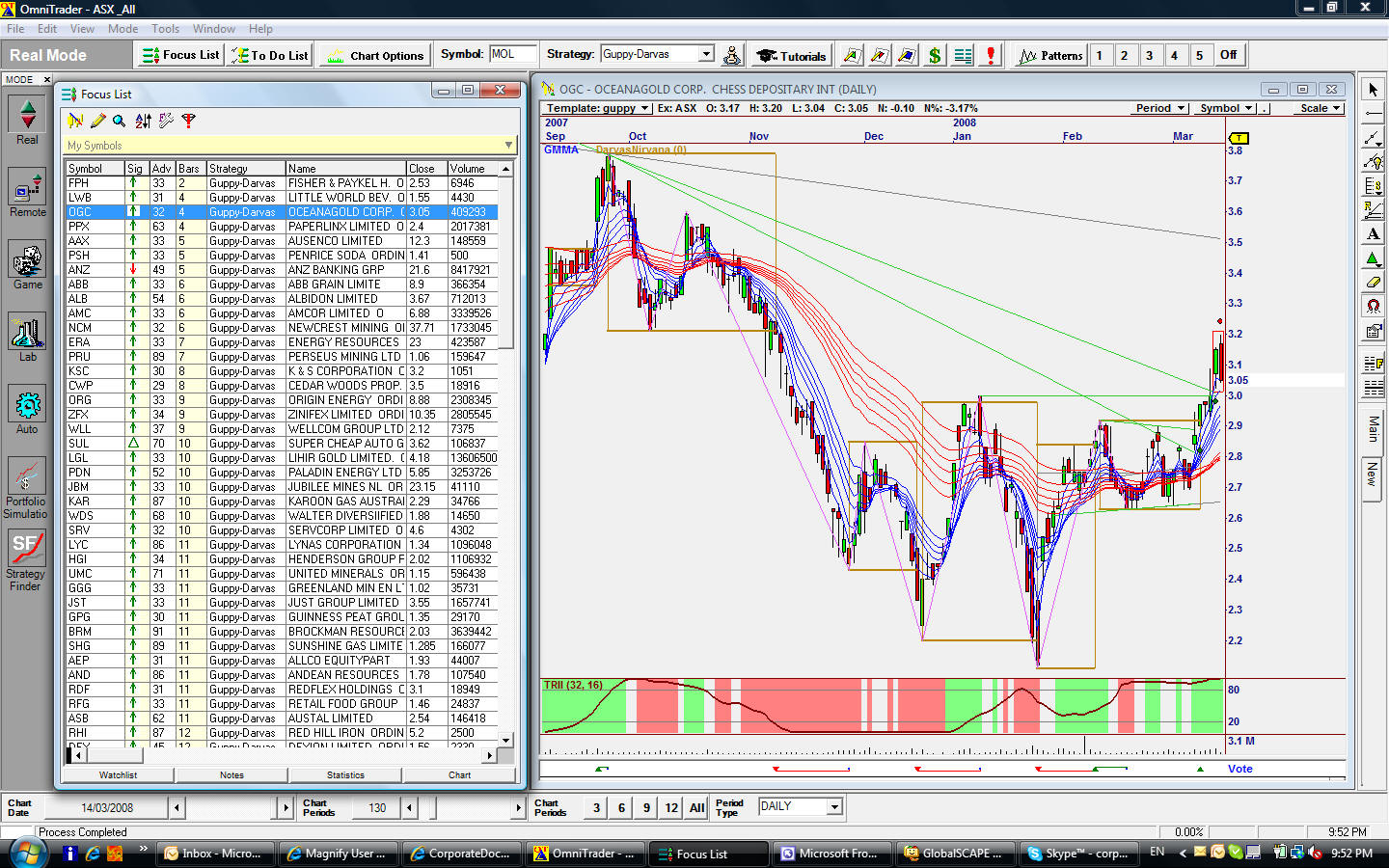
Task: Click the Patterns button
Action: [x=1050, y=55]
